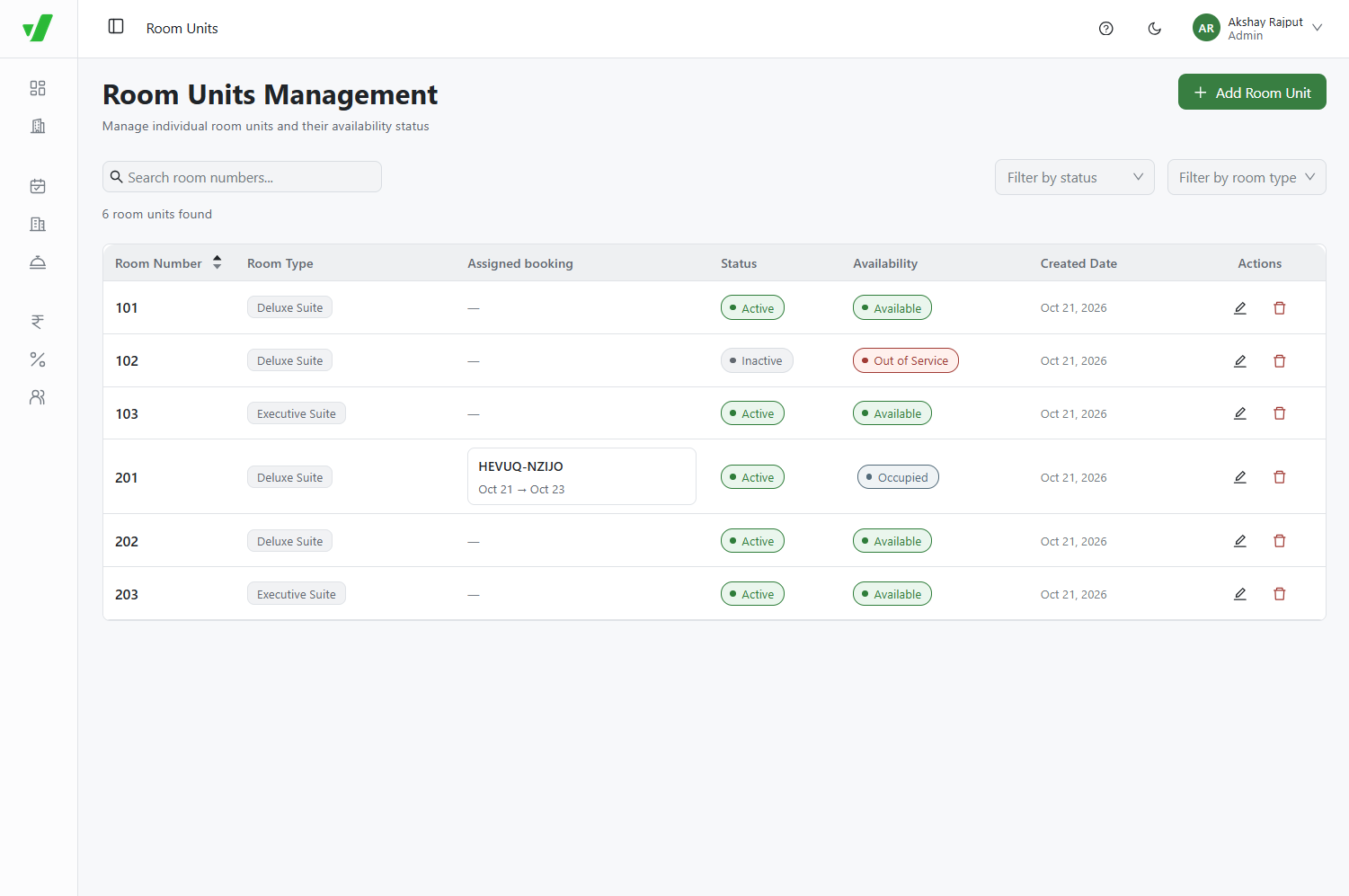Open the building icon between calendar and bell icons
Screen dimensions: 1349x896
[x=38, y=224]
